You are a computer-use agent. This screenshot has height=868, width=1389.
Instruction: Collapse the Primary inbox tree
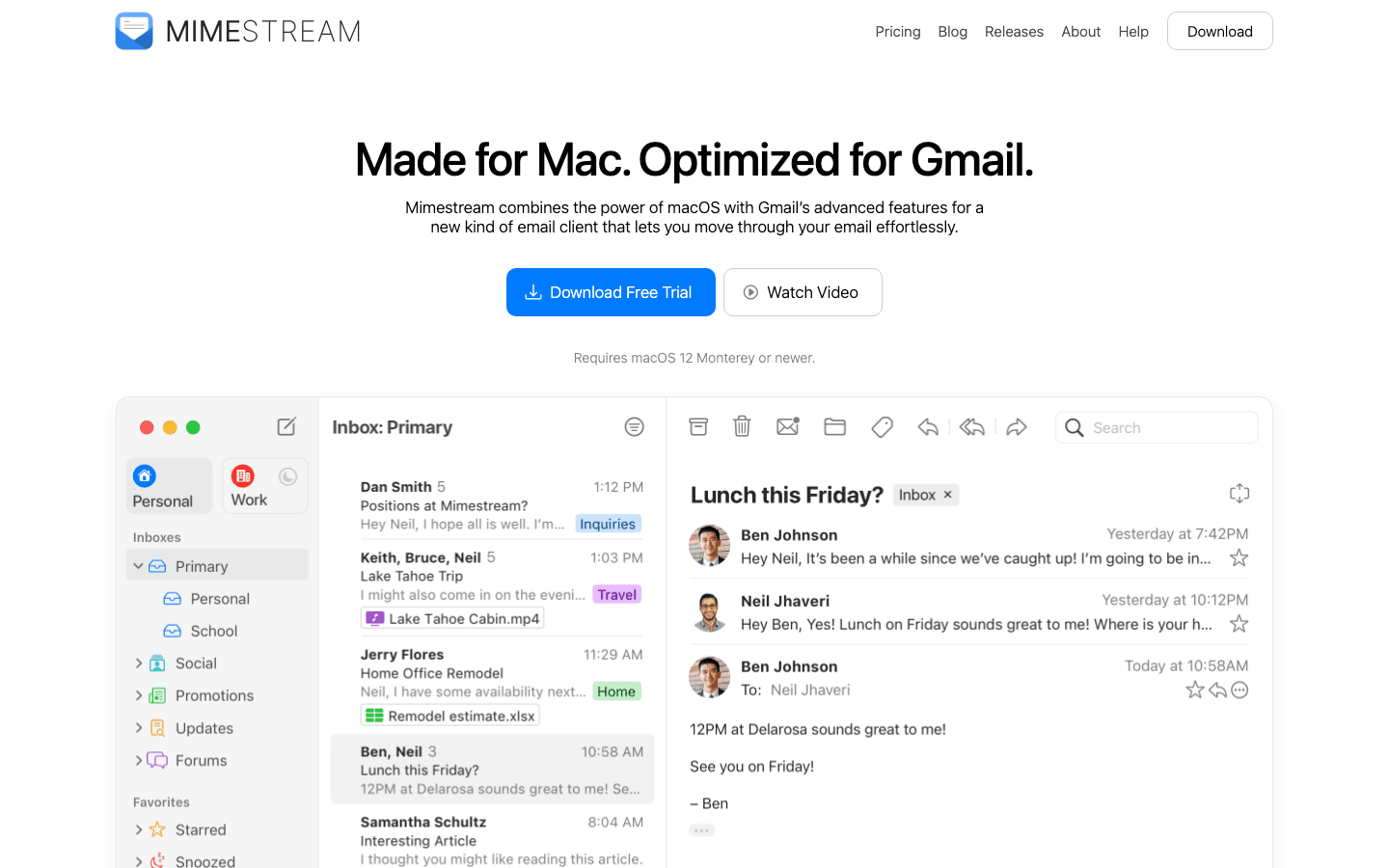tap(138, 566)
